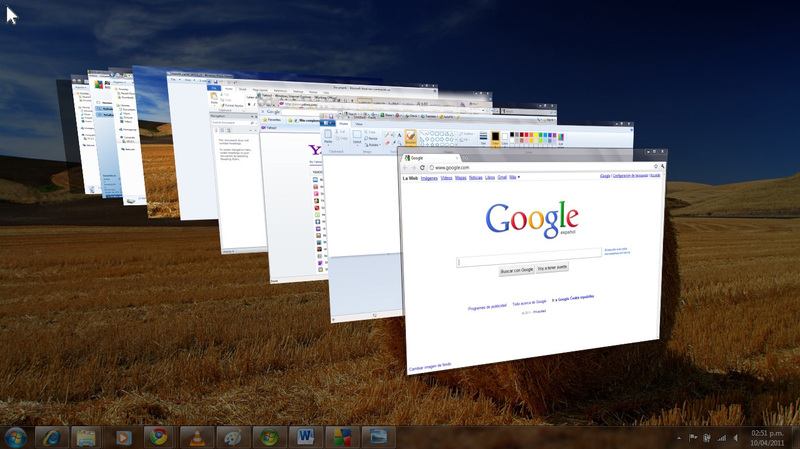Click the Buscar con Google button
The width and height of the screenshot is (800, 449).
click(516, 270)
